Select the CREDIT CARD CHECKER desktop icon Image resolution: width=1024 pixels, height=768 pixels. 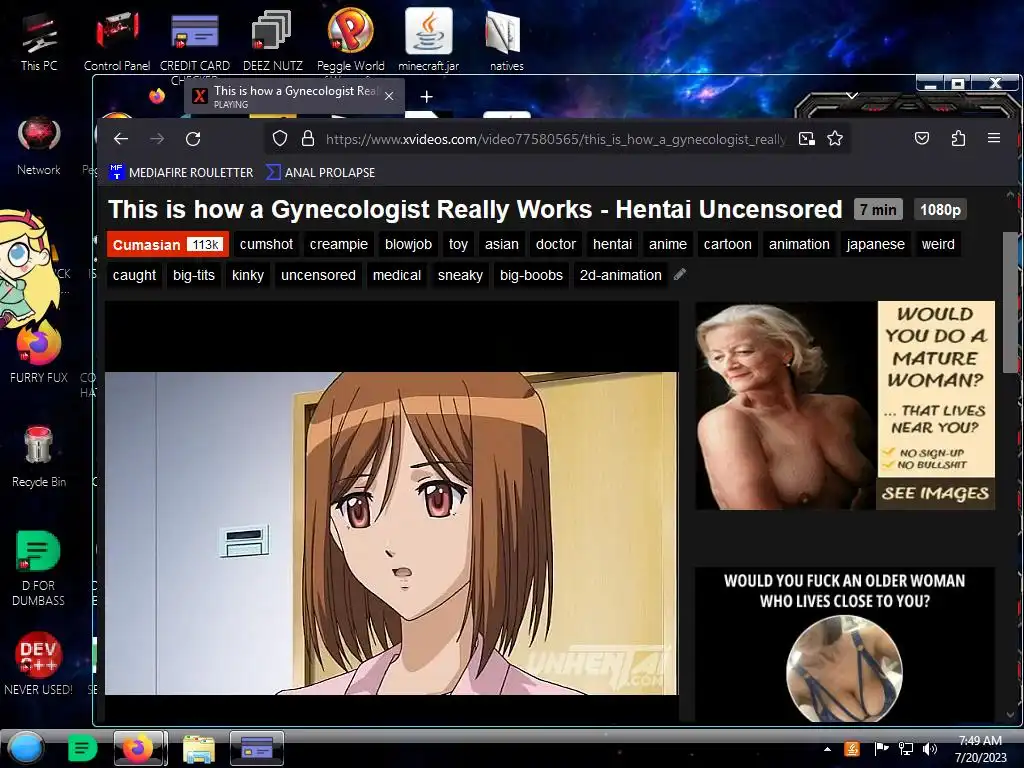click(x=195, y=46)
